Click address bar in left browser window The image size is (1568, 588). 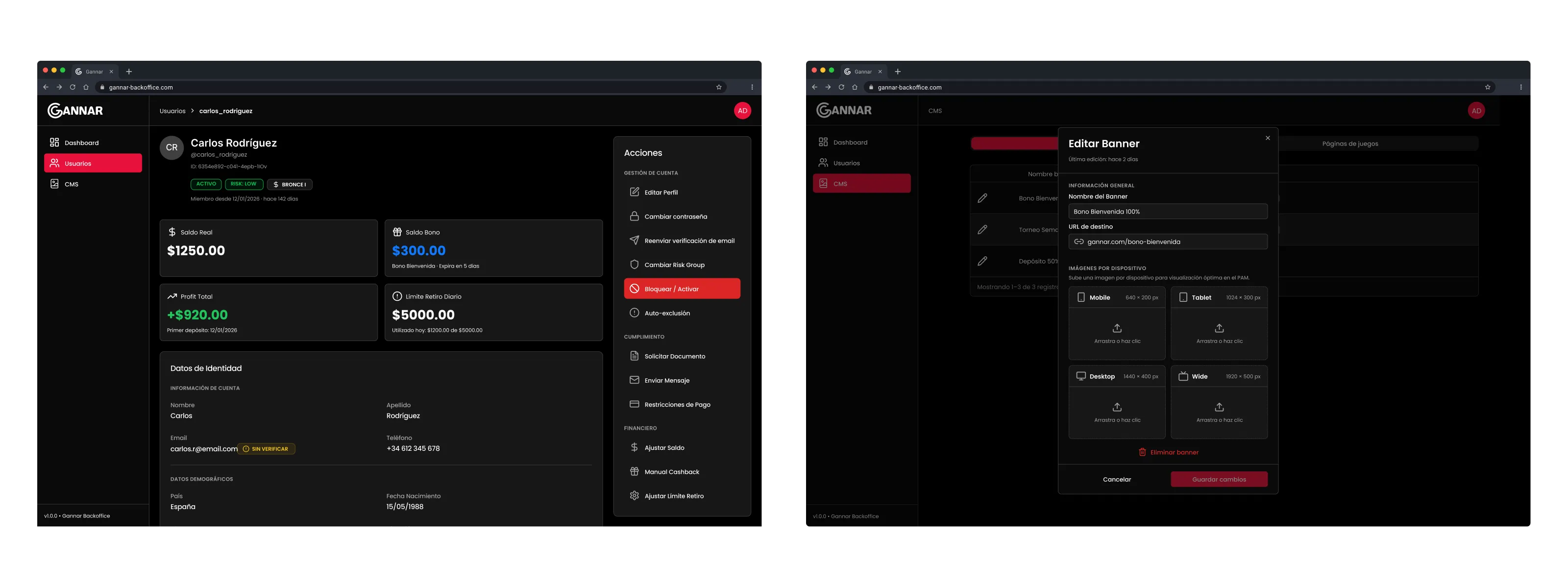click(411, 87)
